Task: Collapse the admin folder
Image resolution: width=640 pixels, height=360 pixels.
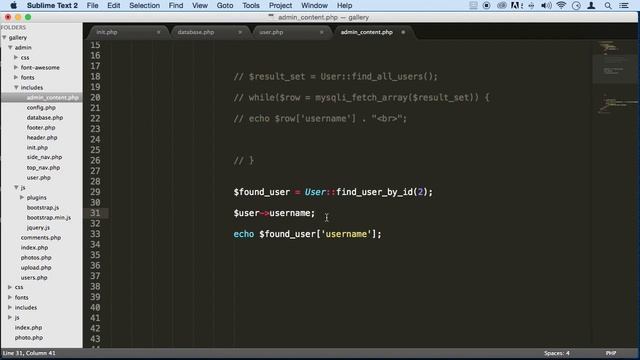Action: 10,47
